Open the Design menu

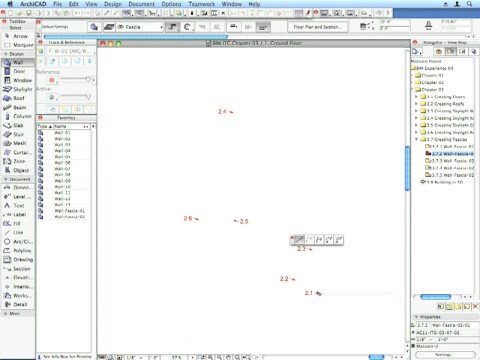(113, 4)
